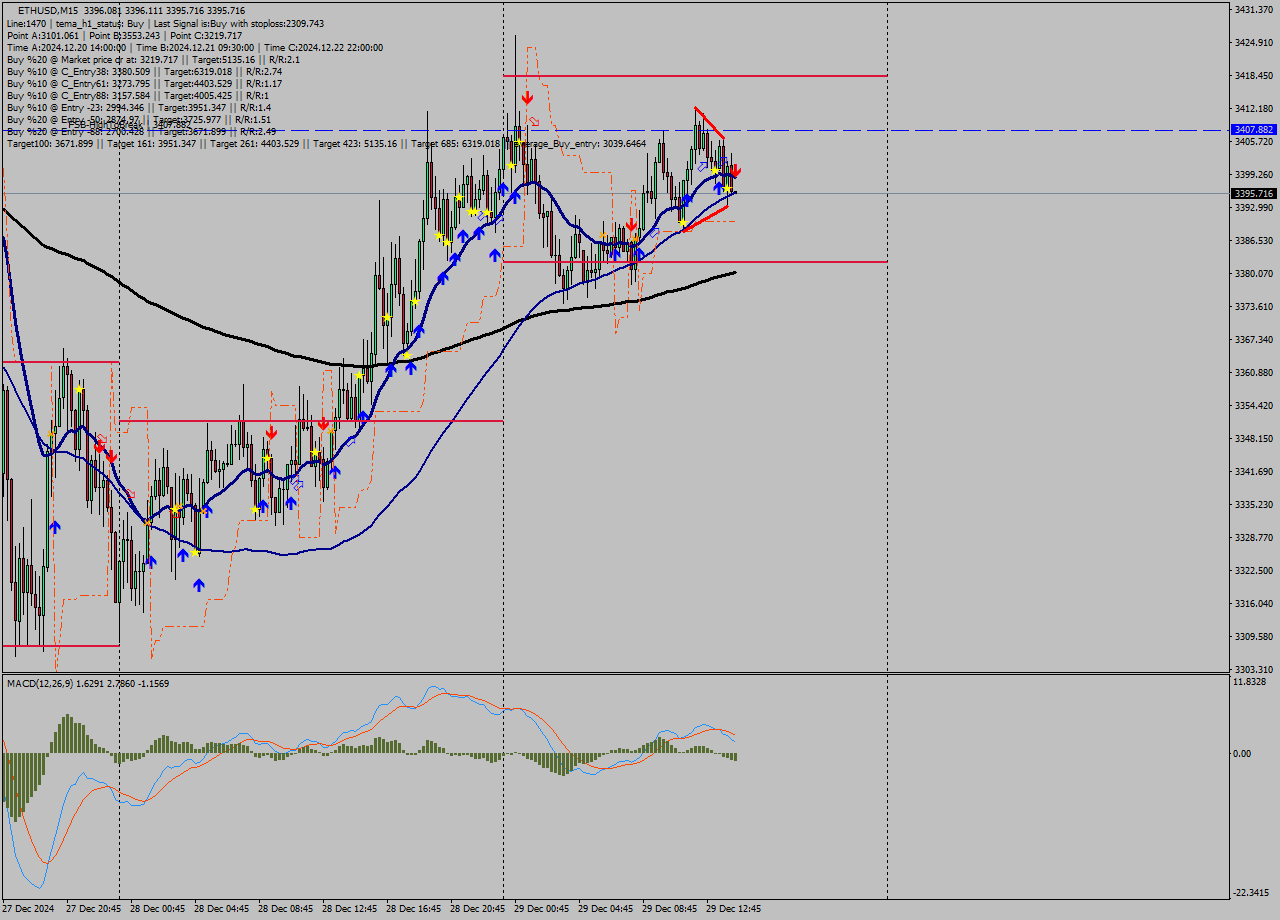Click the 3335.230 price axis value

click(1253, 504)
